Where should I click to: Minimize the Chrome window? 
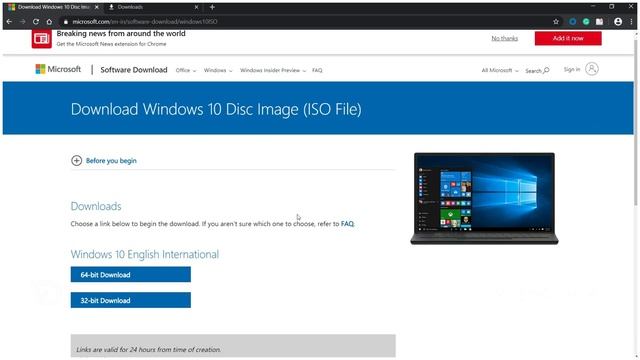coord(593,7)
